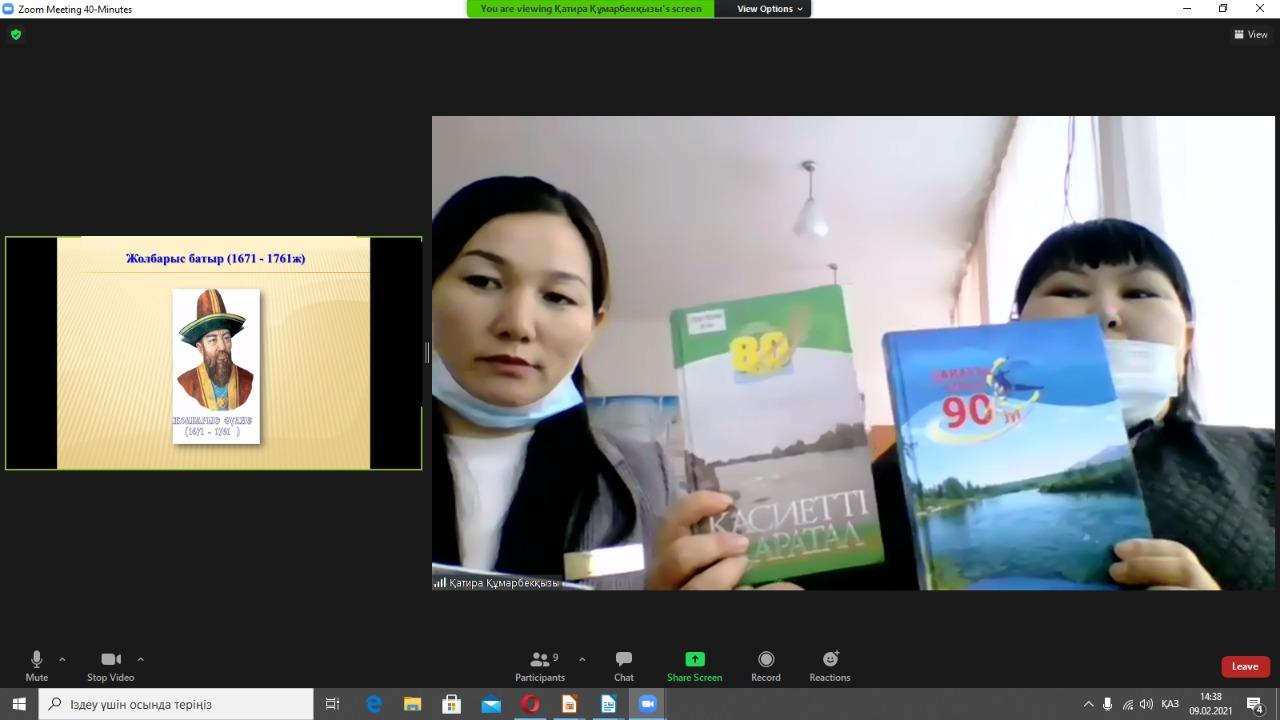Open Zoom from the Windows taskbar
The height and width of the screenshot is (720, 1280).
tap(647, 704)
